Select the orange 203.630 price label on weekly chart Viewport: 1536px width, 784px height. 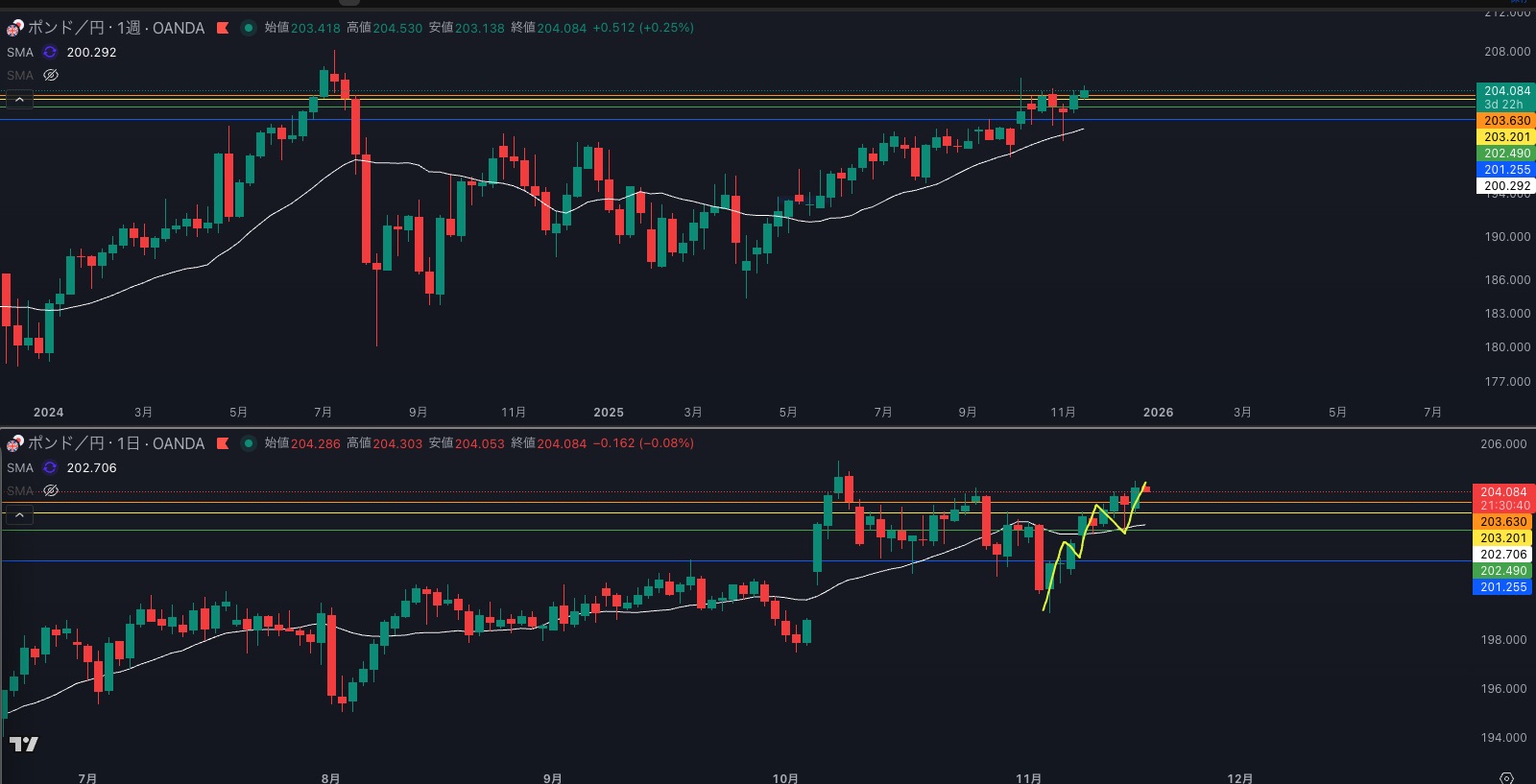[1506, 121]
